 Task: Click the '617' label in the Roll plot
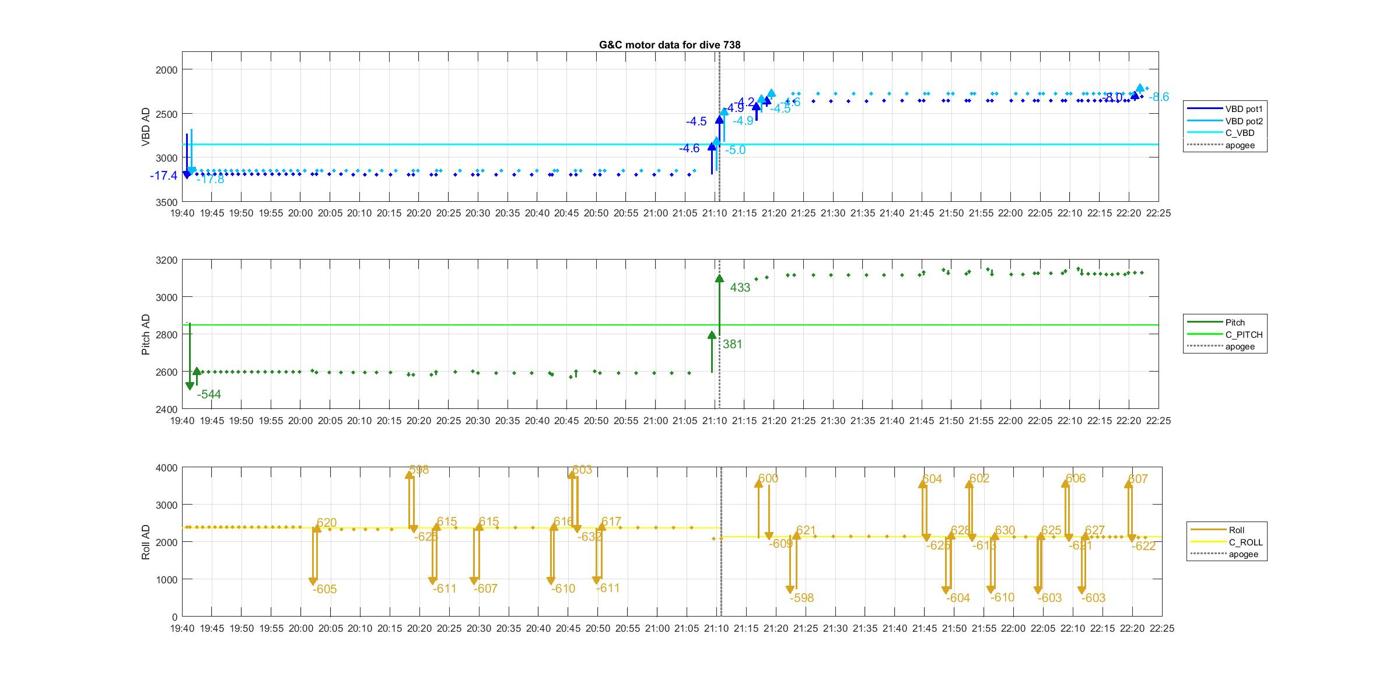612,522
